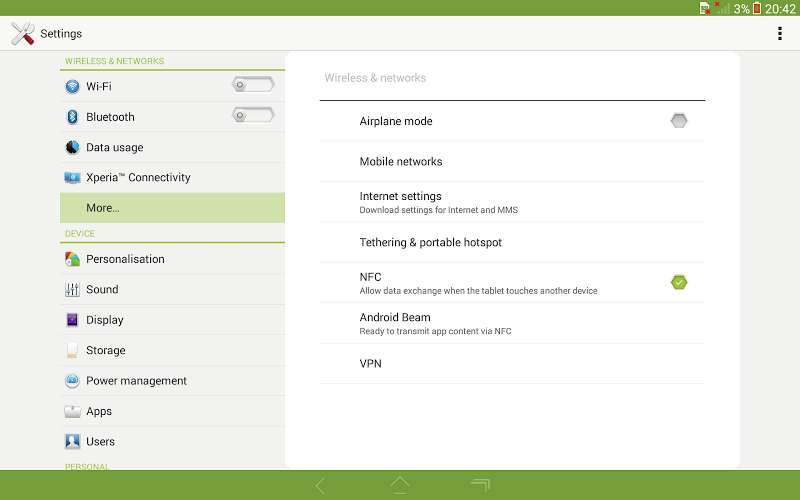This screenshot has width=800, height=500.
Task: Click the 'Wireless & networks' panel heading
Action: [x=375, y=78]
